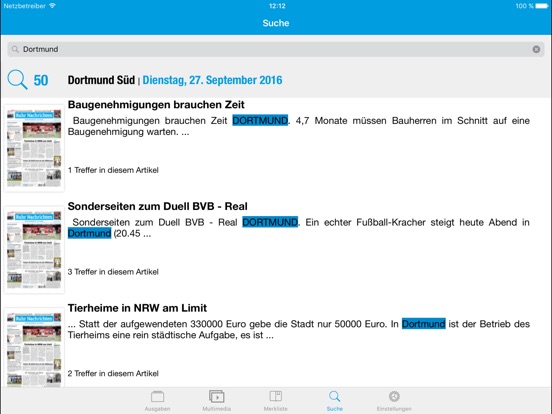Click '1 Treffer in diesem Artikel'
Image resolution: width=552 pixels, height=414 pixels.
(x=113, y=170)
